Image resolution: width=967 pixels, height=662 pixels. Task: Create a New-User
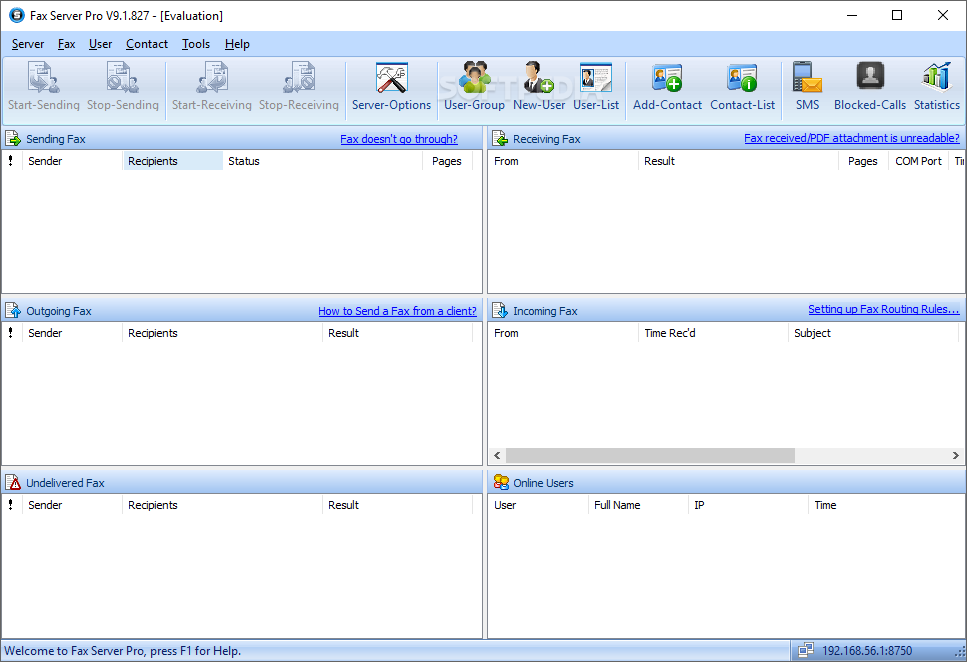click(539, 86)
